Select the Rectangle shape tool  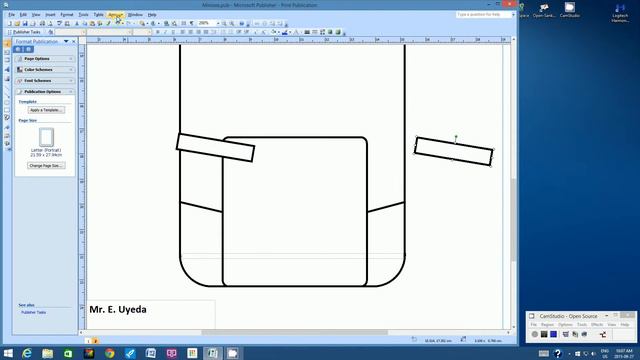pyautogui.click(x=7, y=110)
